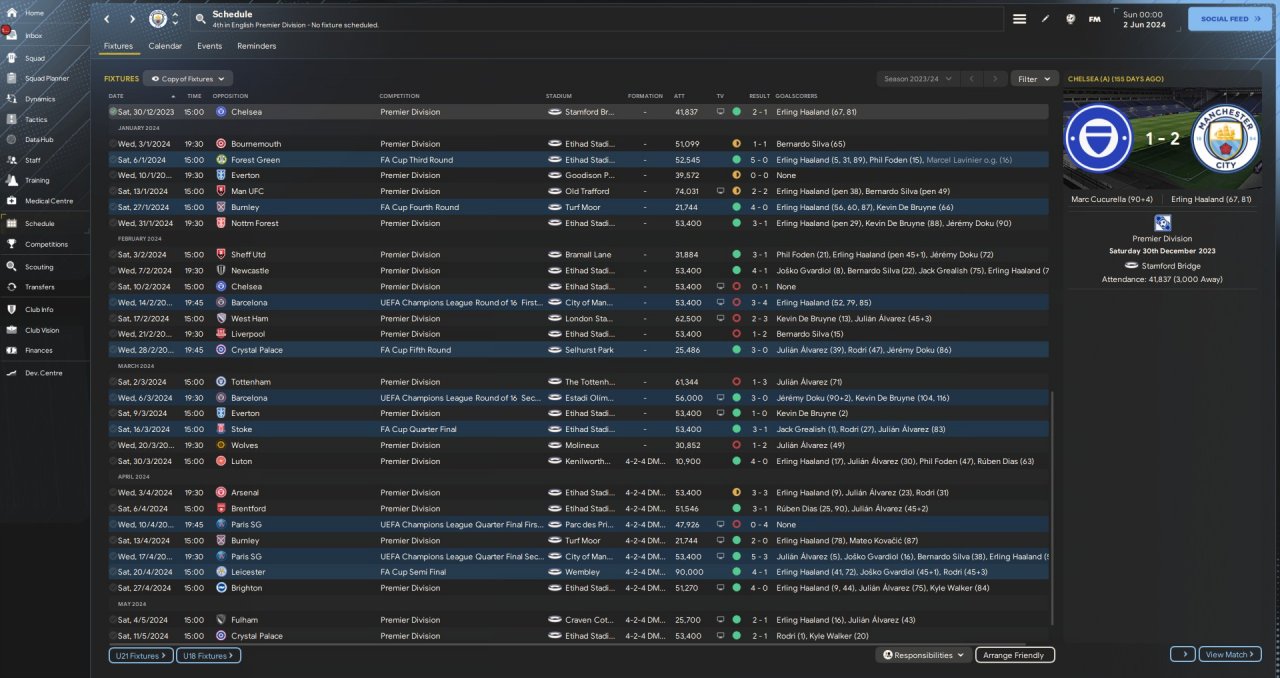Screen dimensions: 1280x678
Task: Sort by Opposition column header
Action: point(230,96)
